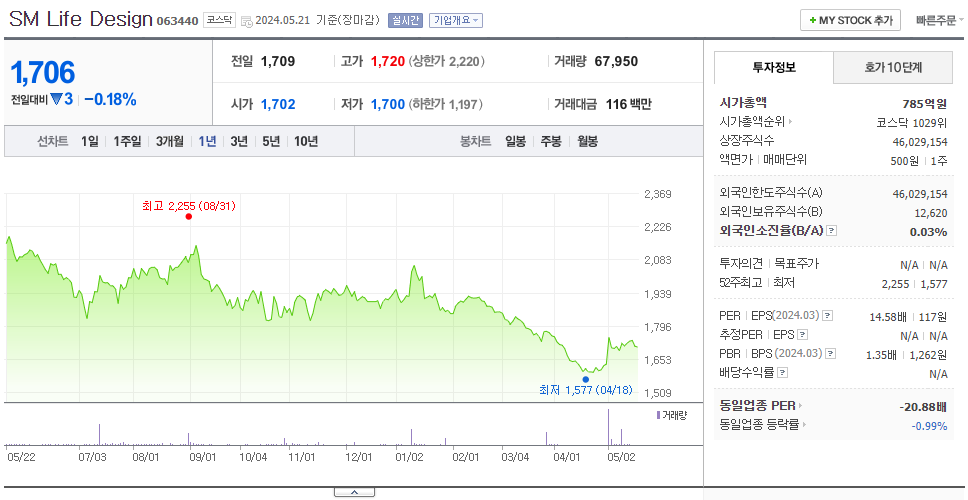The height and width of the screenshot is (500, 968).
Task: Click the help icon next to 외국인소진율(B/A)
Action: (832, 231)
